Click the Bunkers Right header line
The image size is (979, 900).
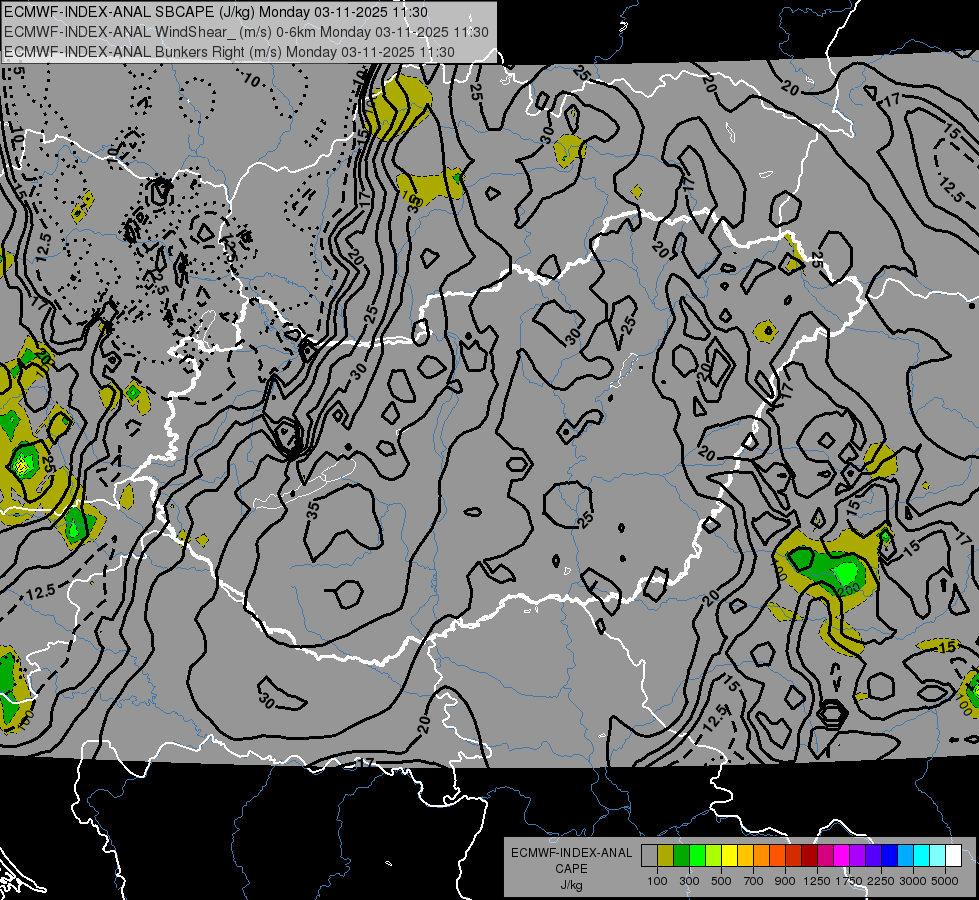[229, 52]
